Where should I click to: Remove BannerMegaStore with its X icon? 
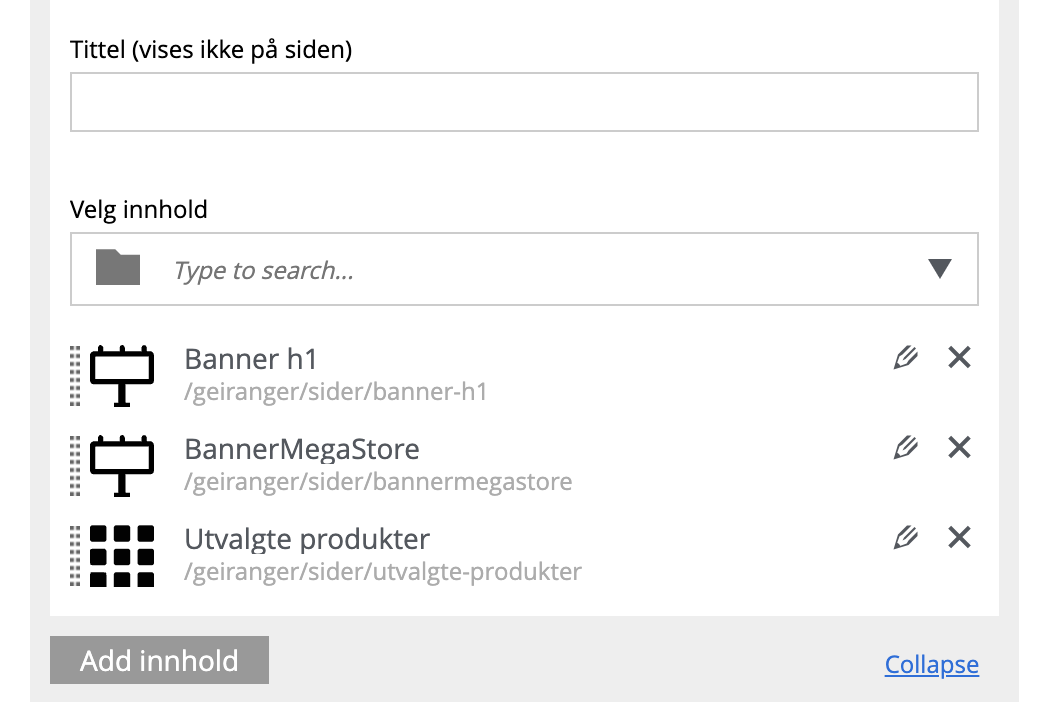pyautogui.click(x=959, y=447)
